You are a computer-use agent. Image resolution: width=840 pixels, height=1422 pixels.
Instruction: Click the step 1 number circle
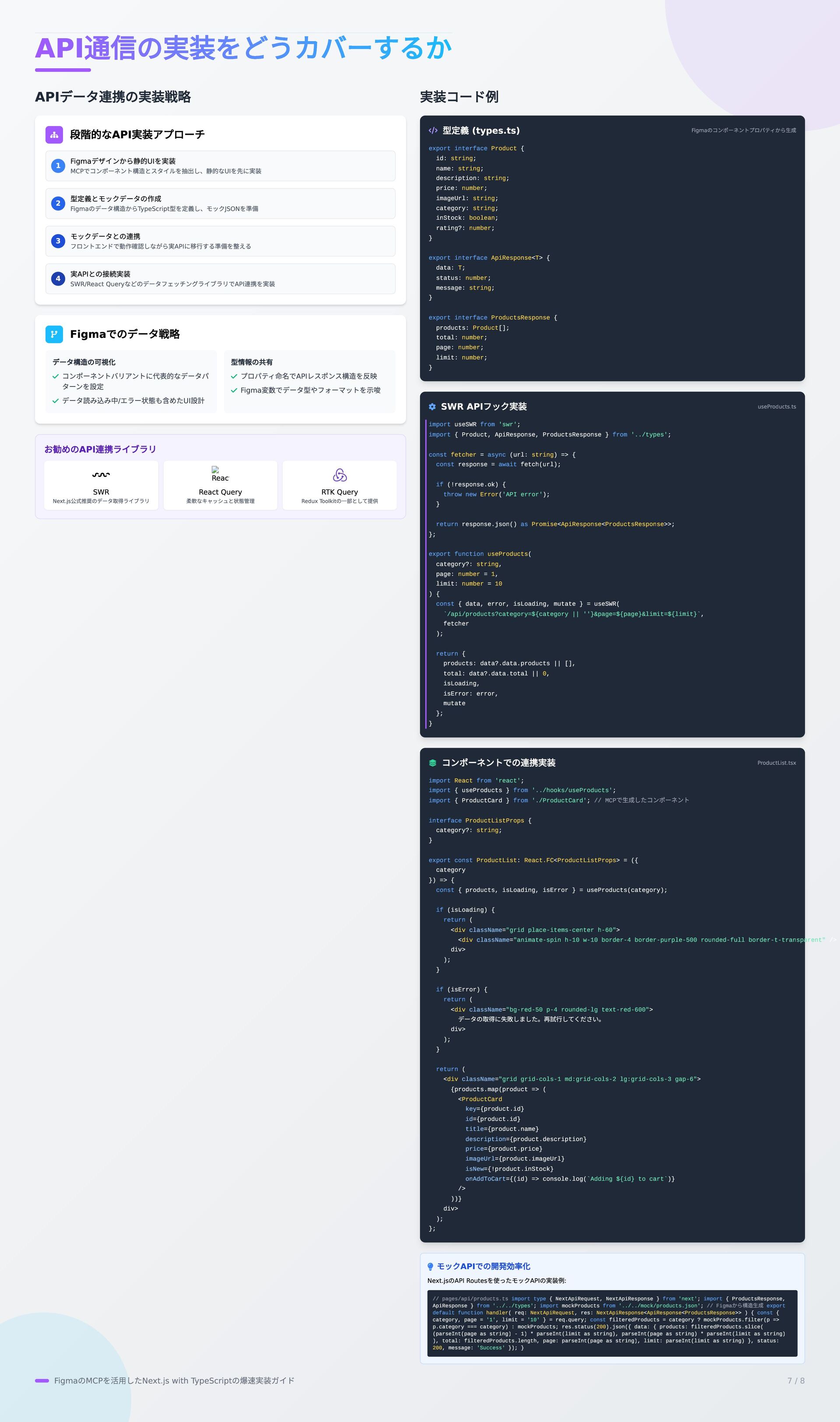58,166
